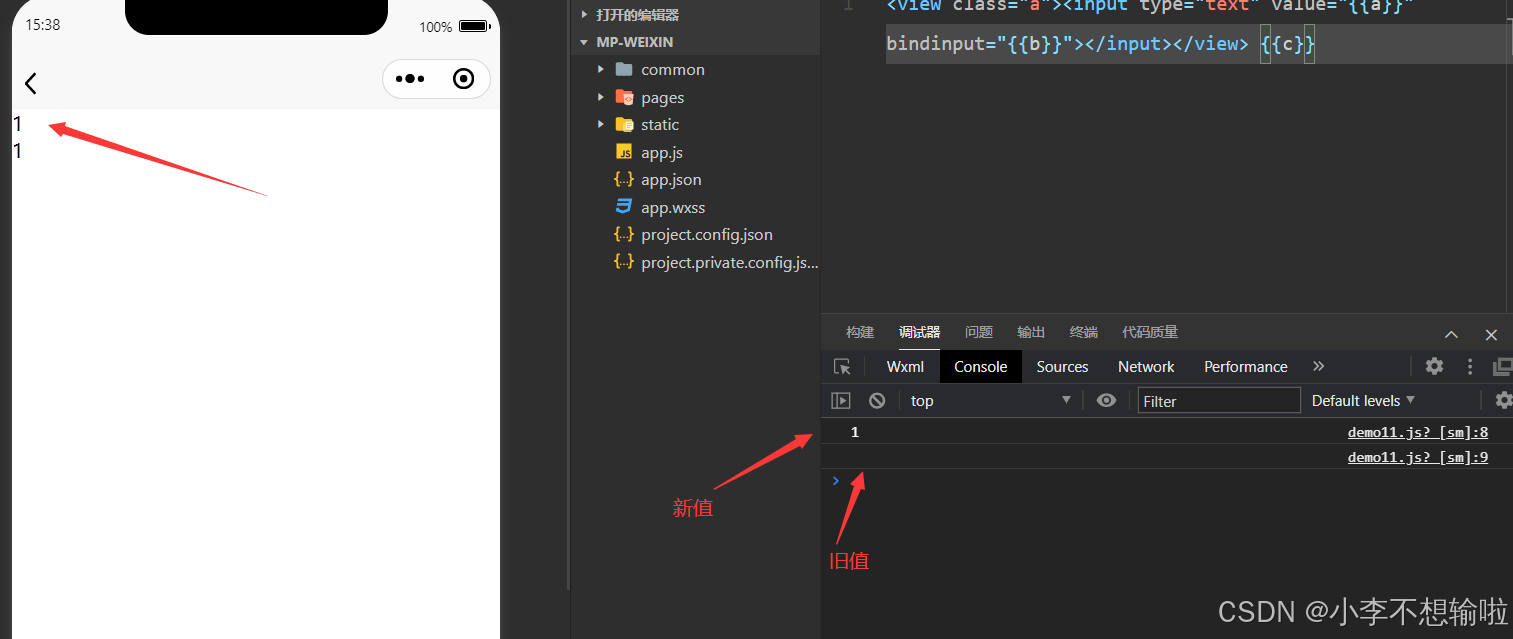
Task: Open the Default levels dropdown
Action: pyautogui.click(x=1363, y=400)
